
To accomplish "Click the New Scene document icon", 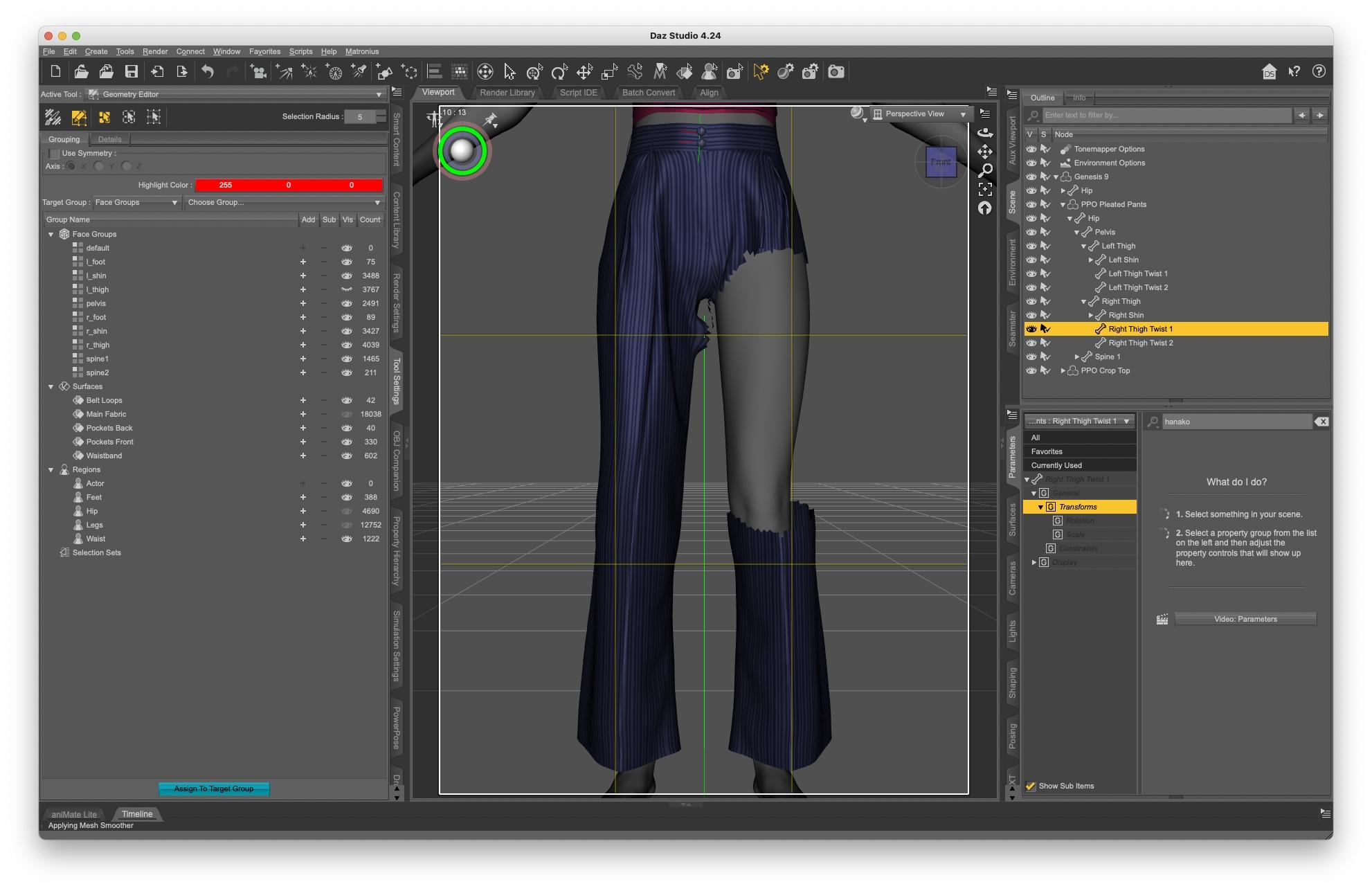I will click(x=55, y=71).
